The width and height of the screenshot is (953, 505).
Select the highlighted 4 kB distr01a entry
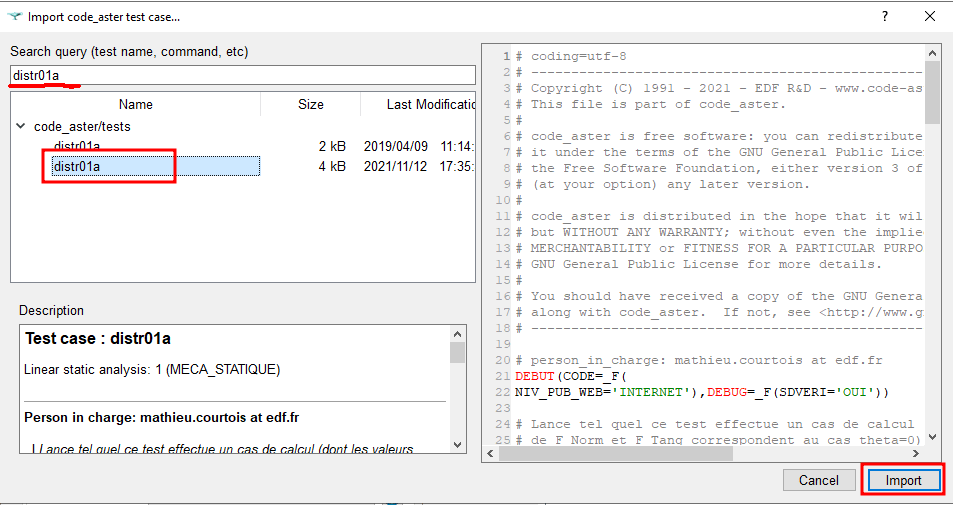coord(77,166)
